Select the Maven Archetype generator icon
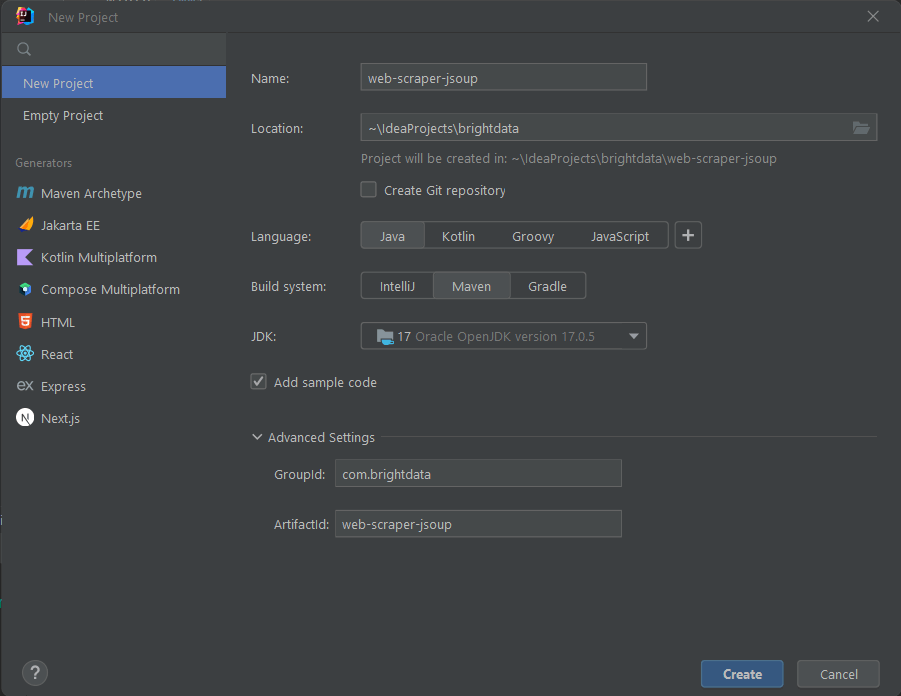Image resolution: width=901 pixels, height=696 pixels. (25, 193)
